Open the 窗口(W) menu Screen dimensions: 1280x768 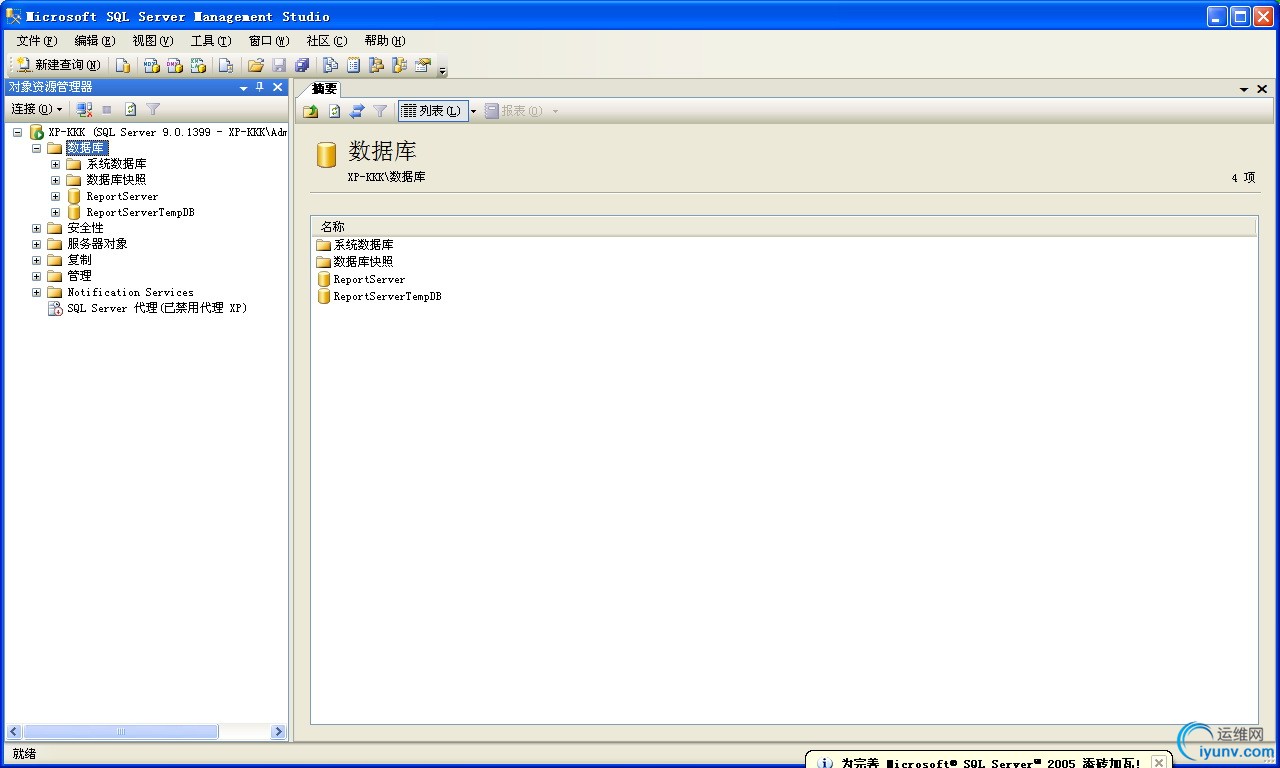pos(269,41)
